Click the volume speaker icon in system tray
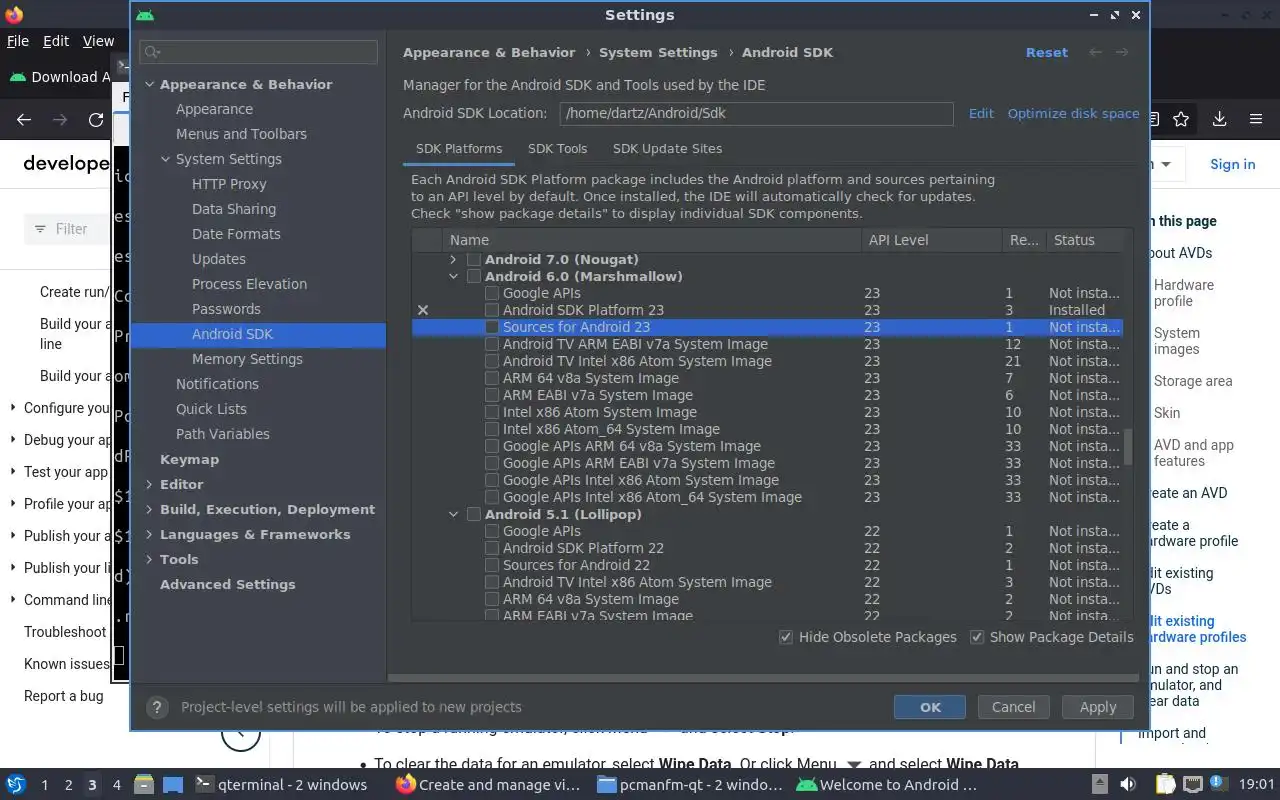1280x800 pixels. pos(1127,785)
